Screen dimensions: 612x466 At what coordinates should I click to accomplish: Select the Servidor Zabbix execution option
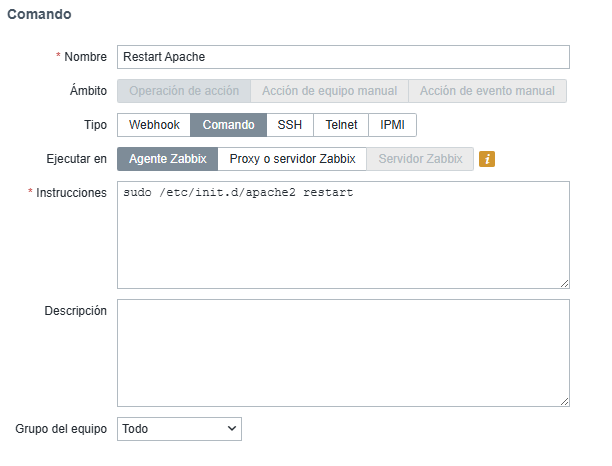(420, 159)
